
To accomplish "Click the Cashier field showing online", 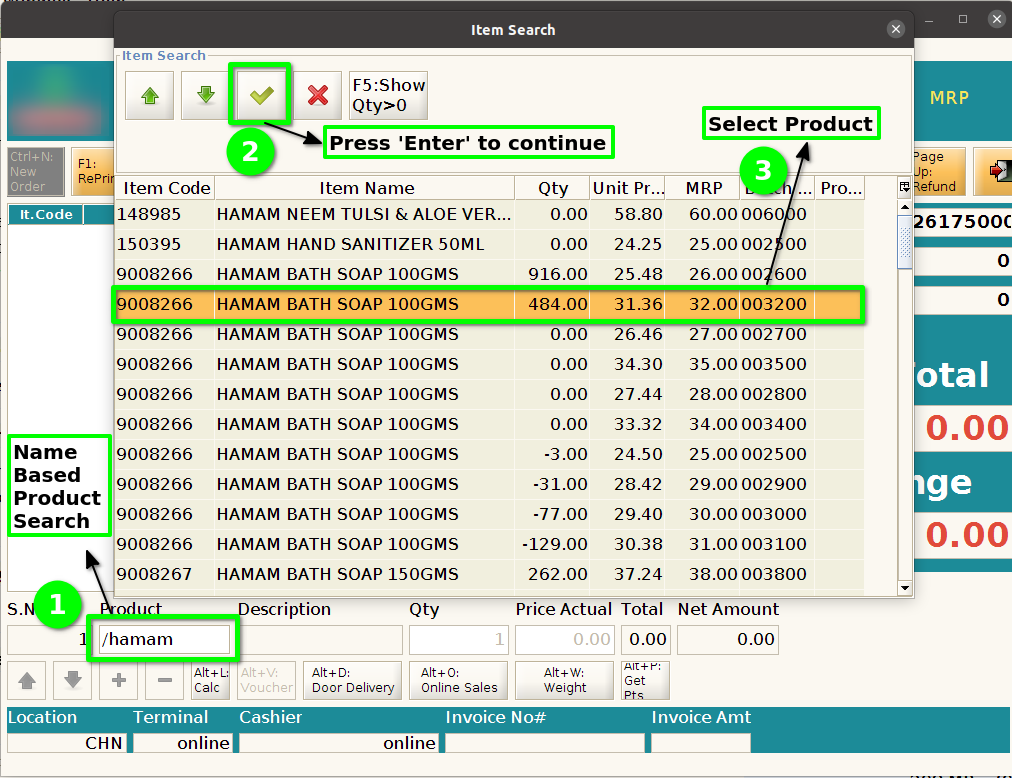I will click(339, 743).
